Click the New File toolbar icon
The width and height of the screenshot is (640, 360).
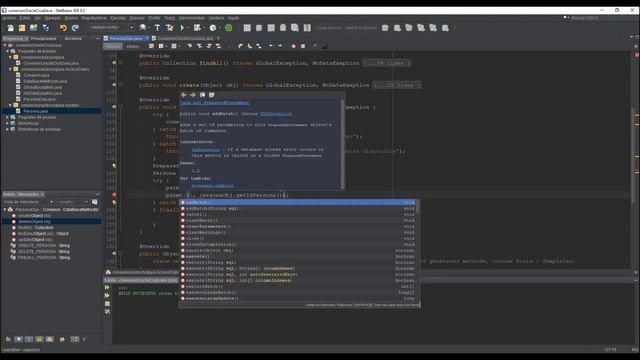tap(10, 28)
